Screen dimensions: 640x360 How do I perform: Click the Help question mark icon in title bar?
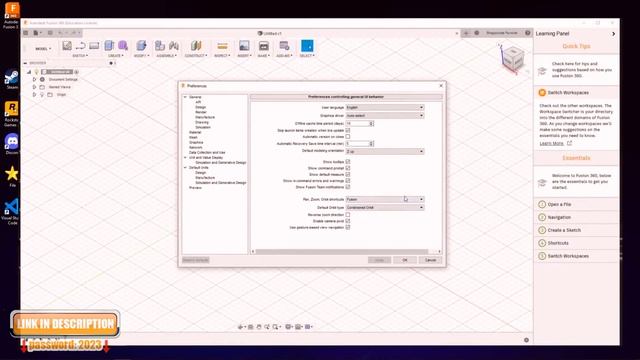[x=528, y=33]
